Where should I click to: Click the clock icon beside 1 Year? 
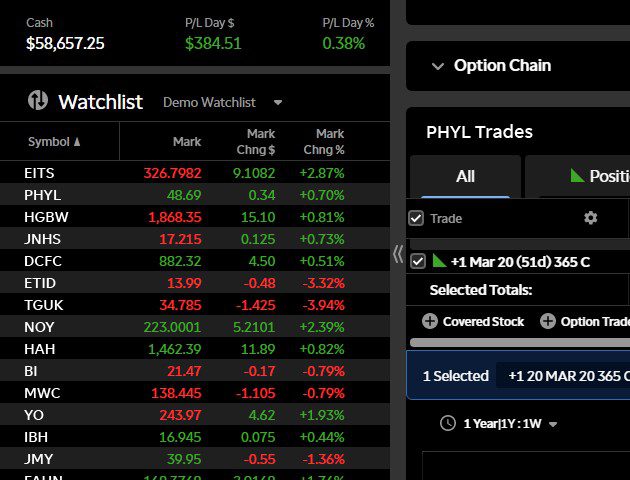[x=448, y=423]
